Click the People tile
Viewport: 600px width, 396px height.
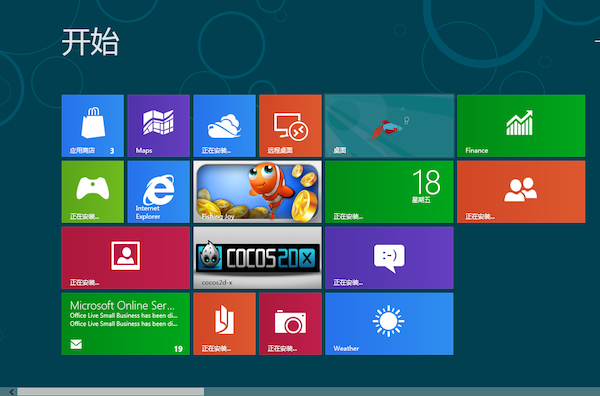[521, 192]
